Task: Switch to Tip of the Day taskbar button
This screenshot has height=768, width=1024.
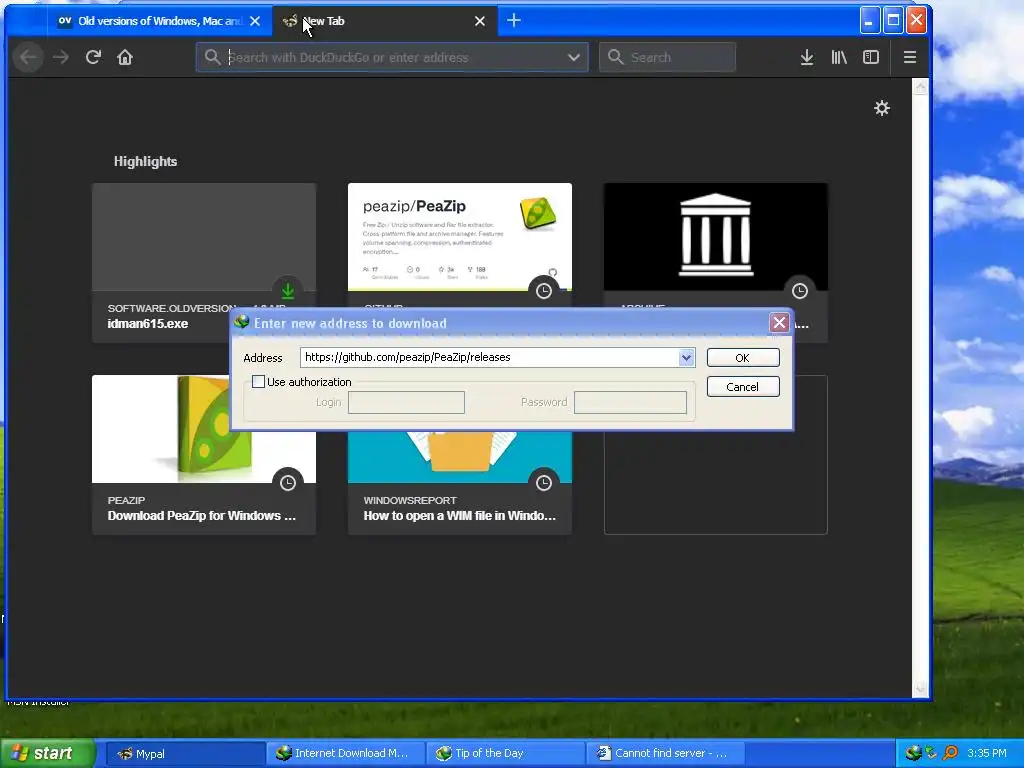Action: (506, 754)
